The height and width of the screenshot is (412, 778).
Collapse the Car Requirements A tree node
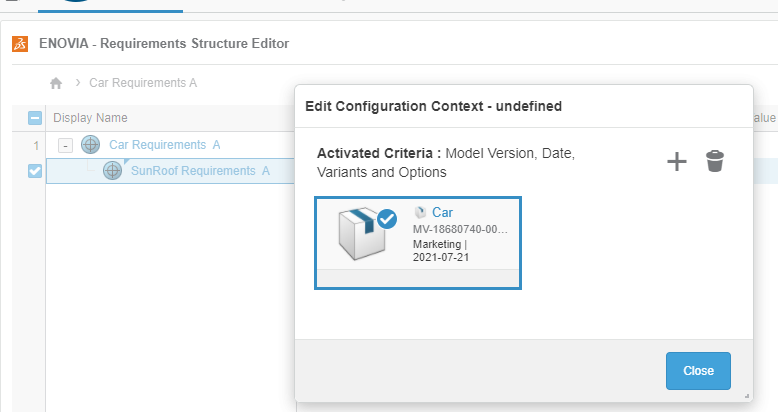[65, 145]
